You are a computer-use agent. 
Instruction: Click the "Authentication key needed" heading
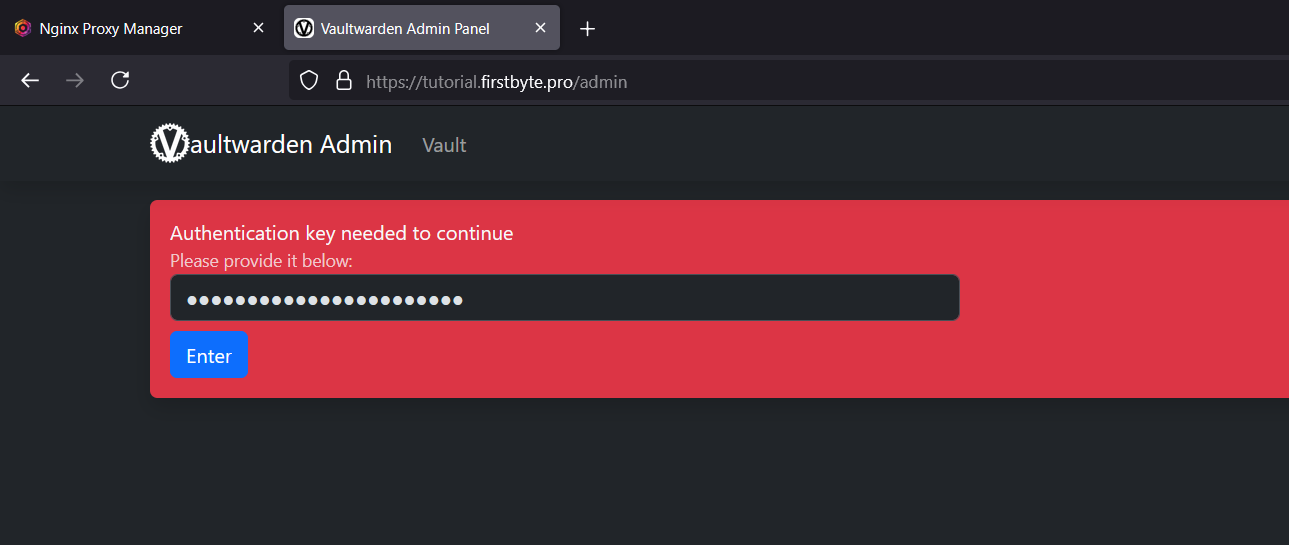tap(341, 233)
